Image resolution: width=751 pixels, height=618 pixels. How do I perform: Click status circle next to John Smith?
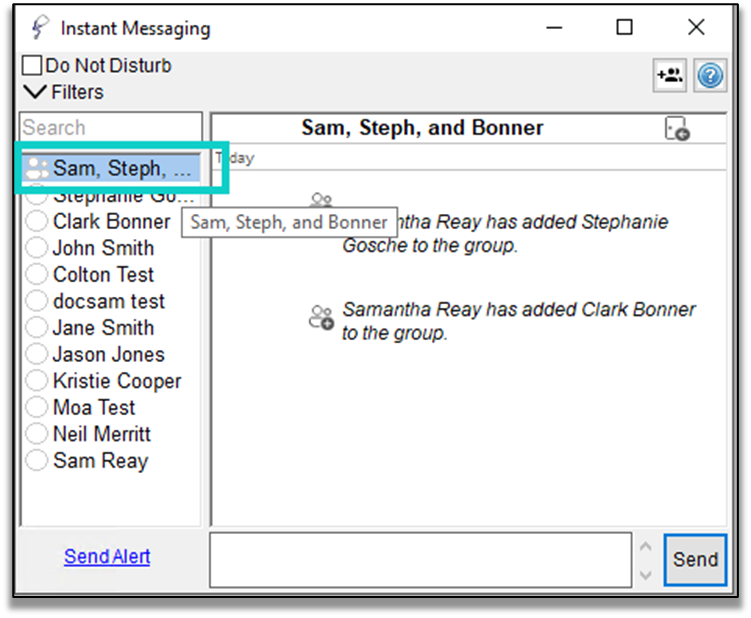point(37,248)
